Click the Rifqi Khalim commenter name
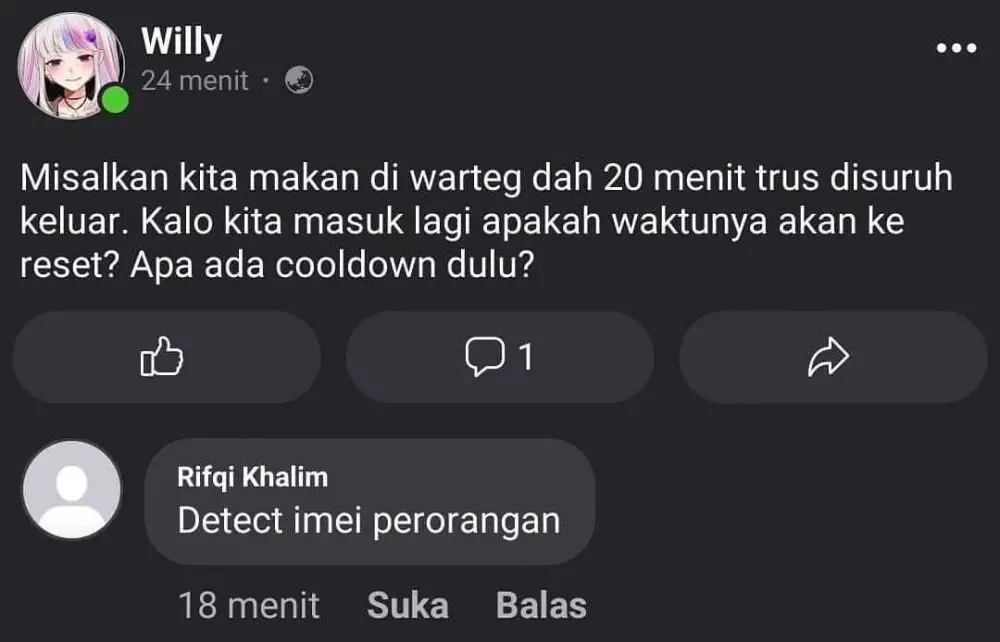 click(253, 477)
